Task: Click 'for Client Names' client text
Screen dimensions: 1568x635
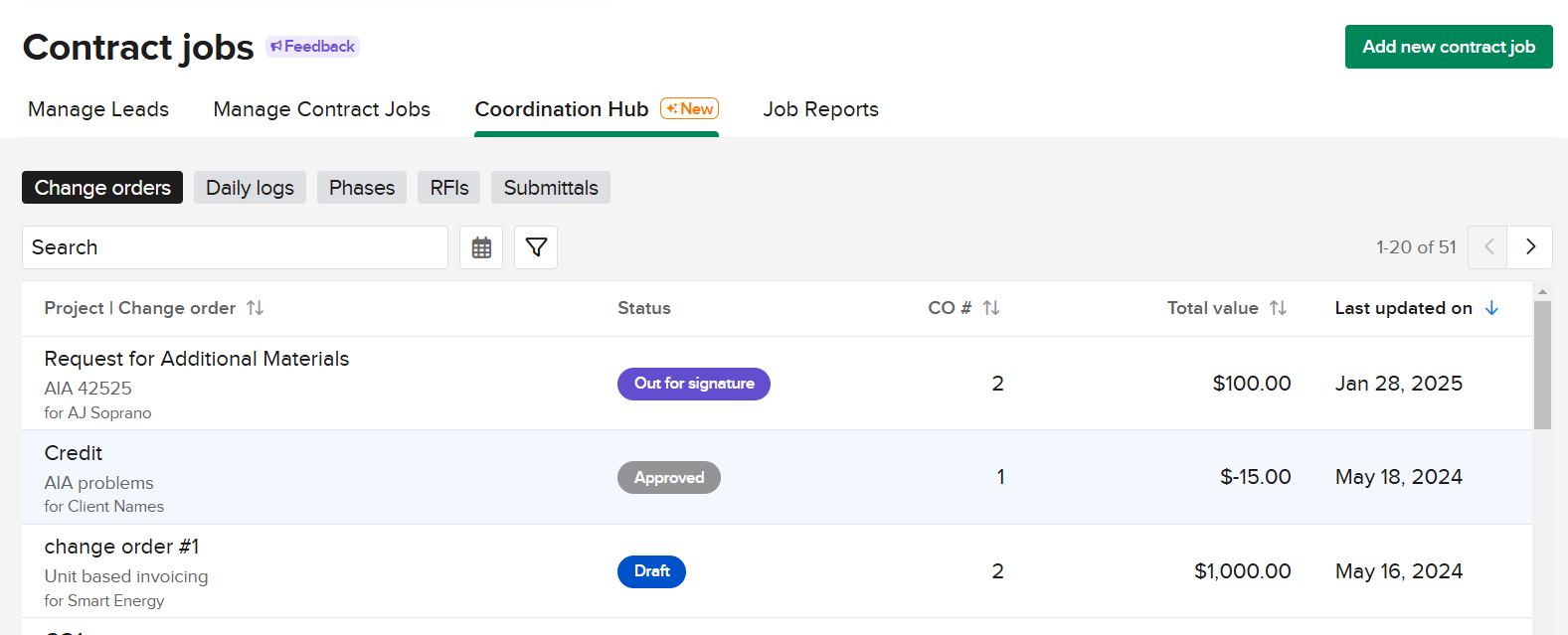Action: 104,507
